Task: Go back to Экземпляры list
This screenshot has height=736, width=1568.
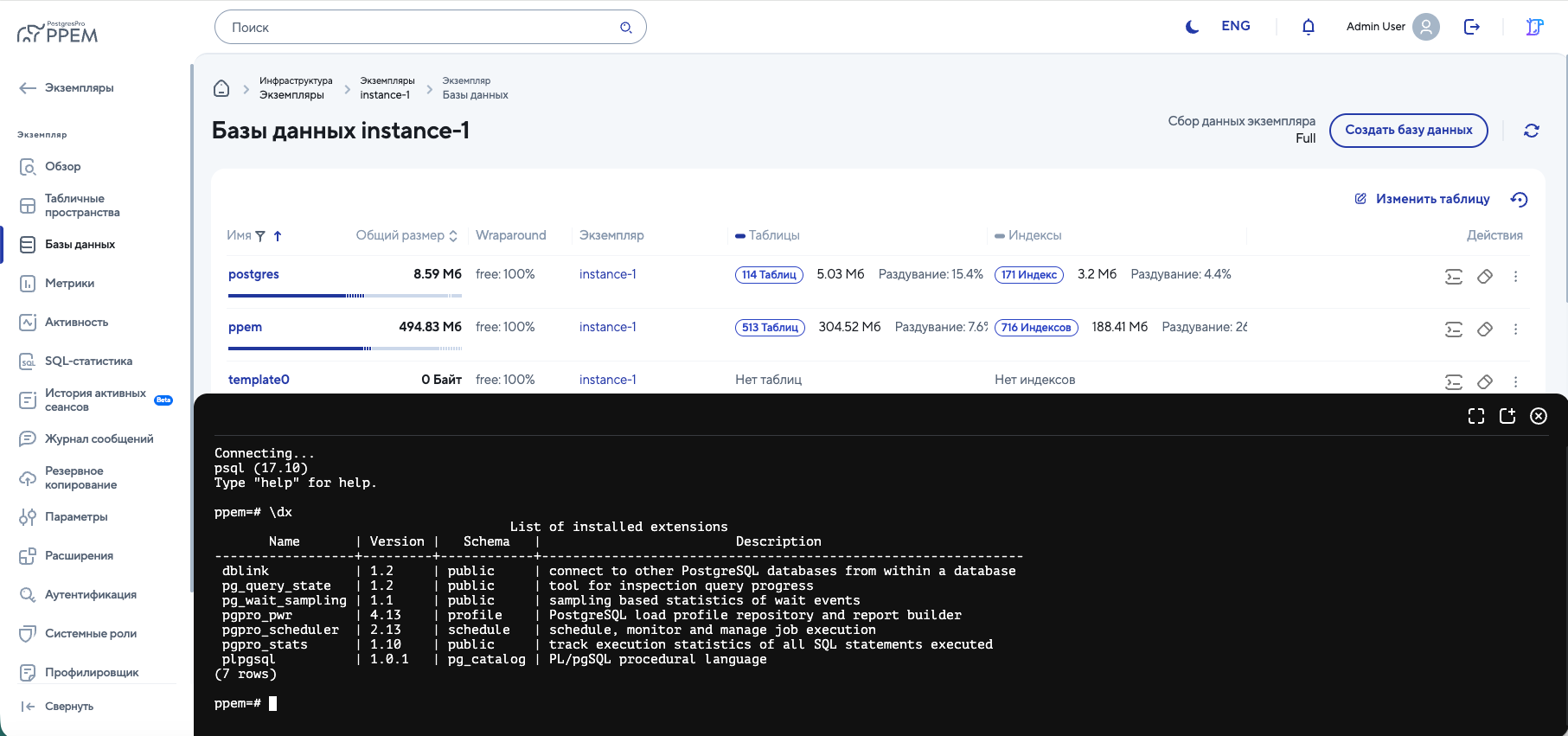Action: pyautogui.click(x=67, y=88)
